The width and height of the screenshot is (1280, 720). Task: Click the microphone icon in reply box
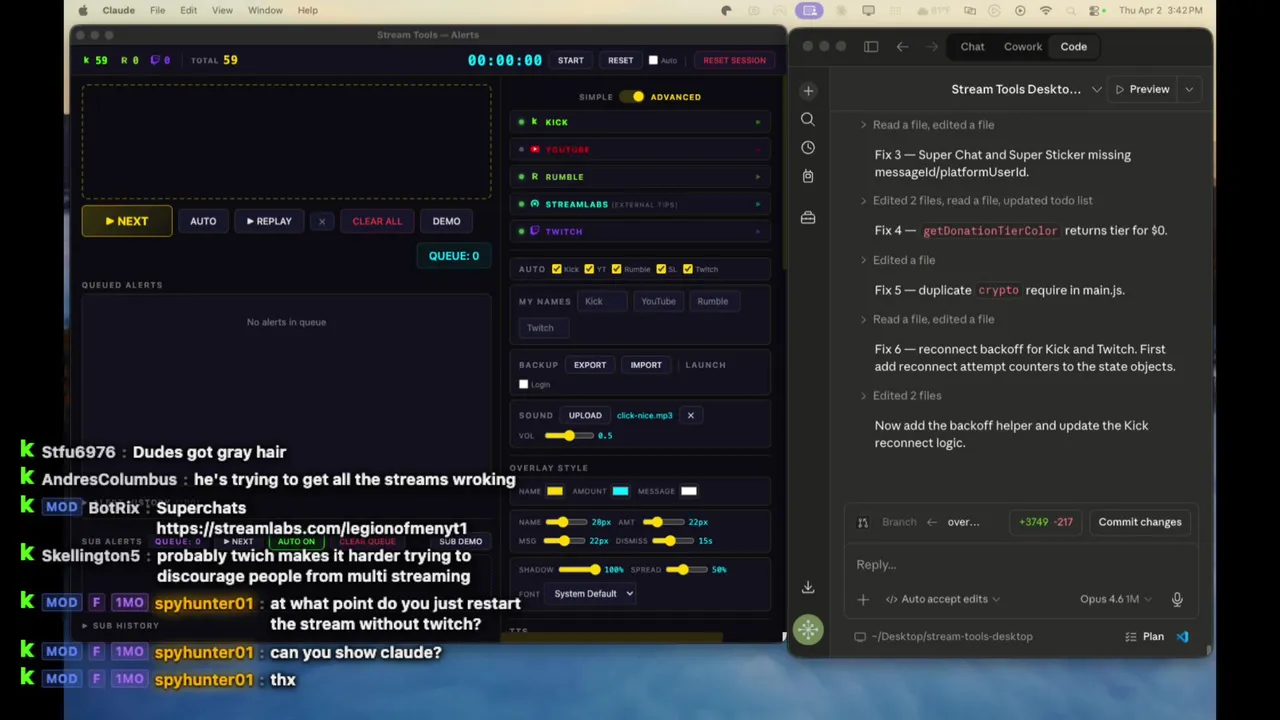(x=1177, y=599)
